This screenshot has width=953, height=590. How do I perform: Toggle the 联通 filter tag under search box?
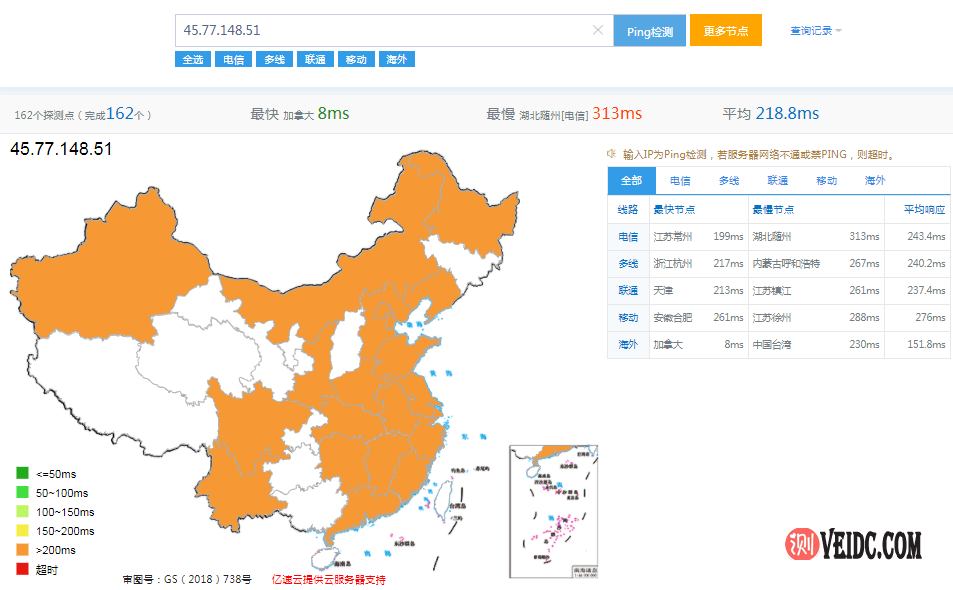[315, 59]
